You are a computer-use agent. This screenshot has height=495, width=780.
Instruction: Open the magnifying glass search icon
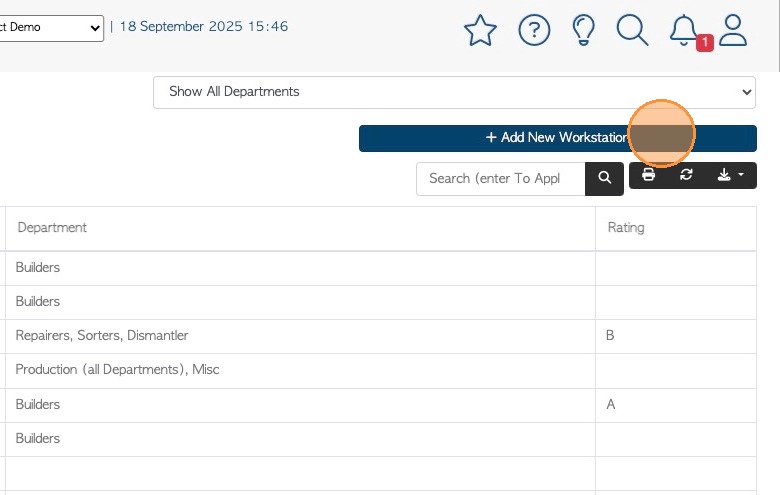[x=632, y=31]
